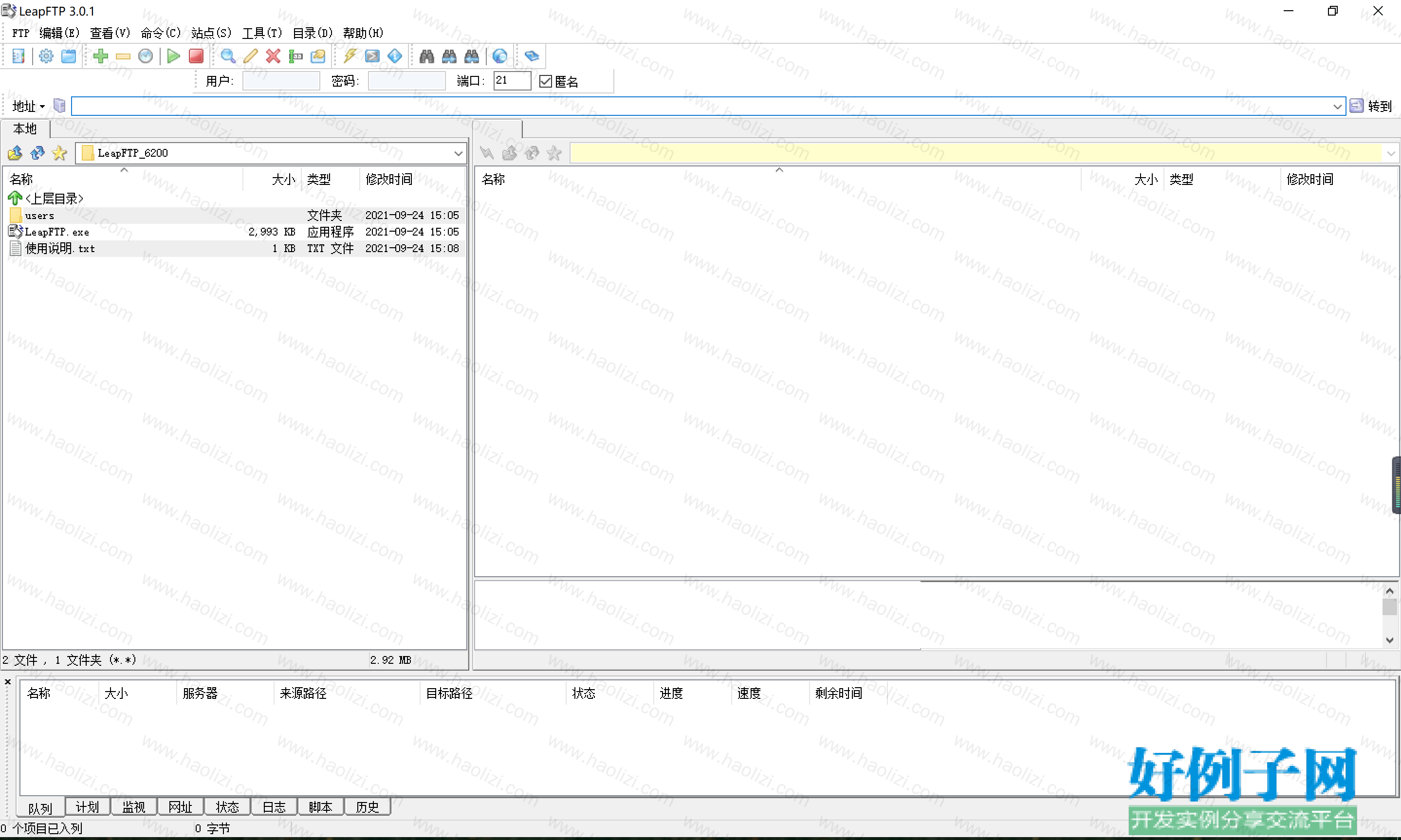1401x840 pixels.
Task: Click the lightning quick connect icon
Action: (x=350, y=56)
